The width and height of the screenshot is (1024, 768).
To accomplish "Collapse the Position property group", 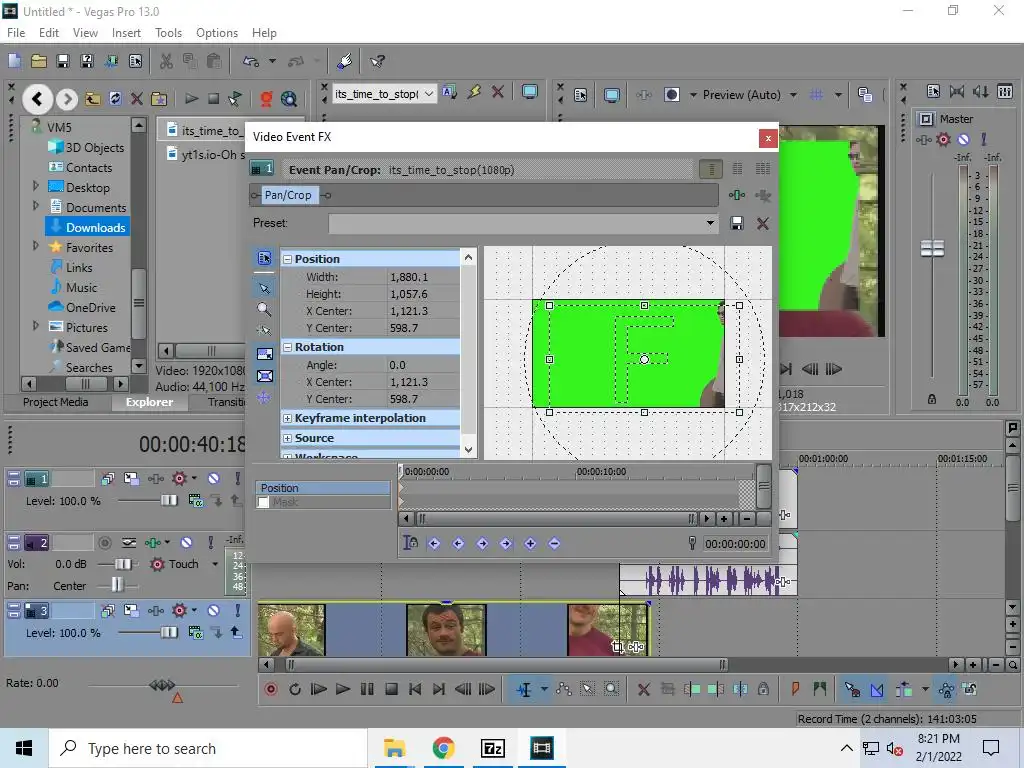I will (x=287, y=259).
